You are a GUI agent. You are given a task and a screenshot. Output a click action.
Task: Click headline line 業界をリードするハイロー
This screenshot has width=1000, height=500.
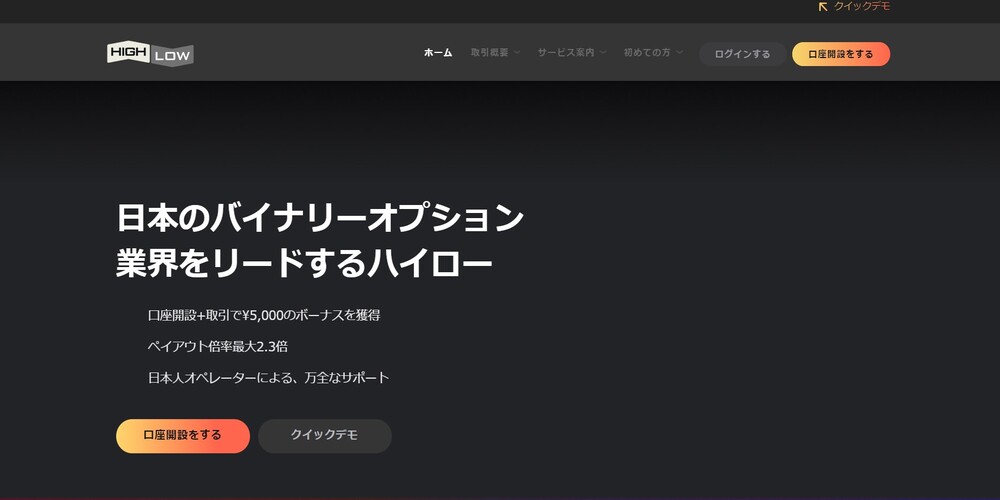click(x=304, y=264)
